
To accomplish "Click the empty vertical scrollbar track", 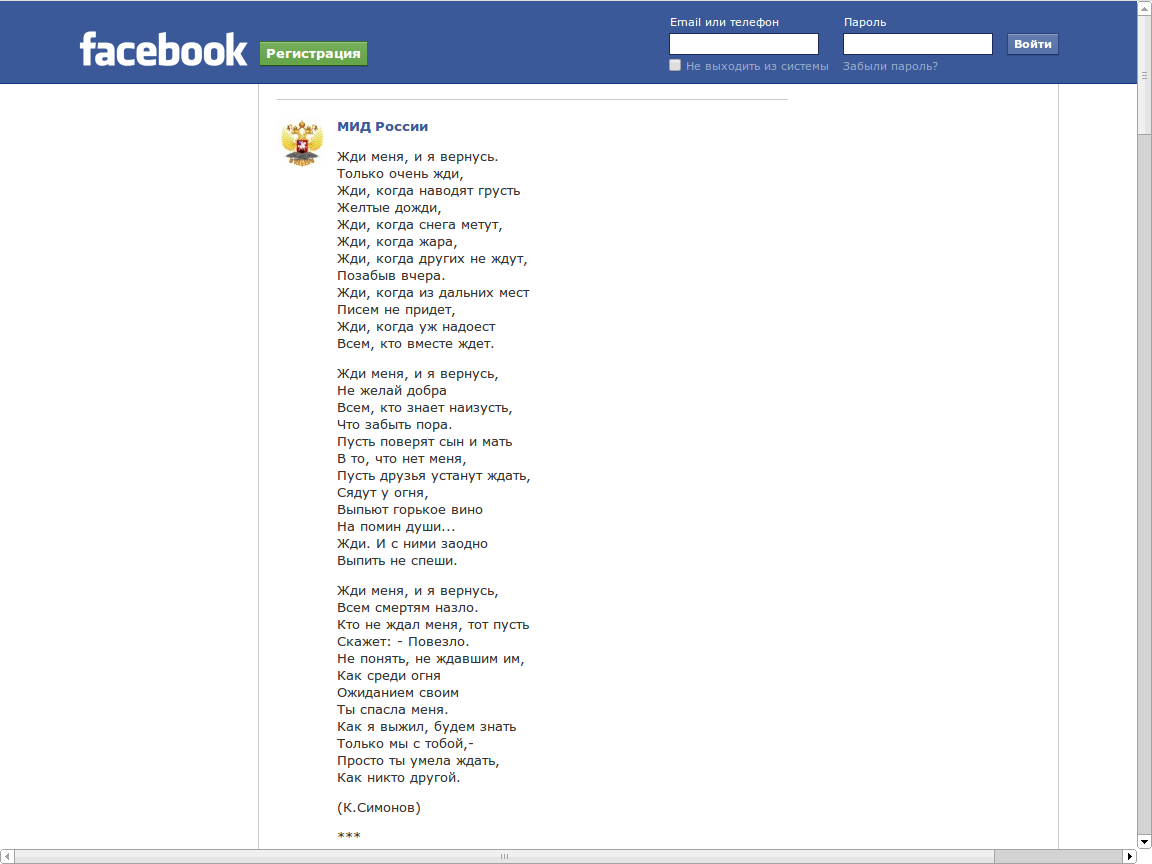I will 1144,485.
